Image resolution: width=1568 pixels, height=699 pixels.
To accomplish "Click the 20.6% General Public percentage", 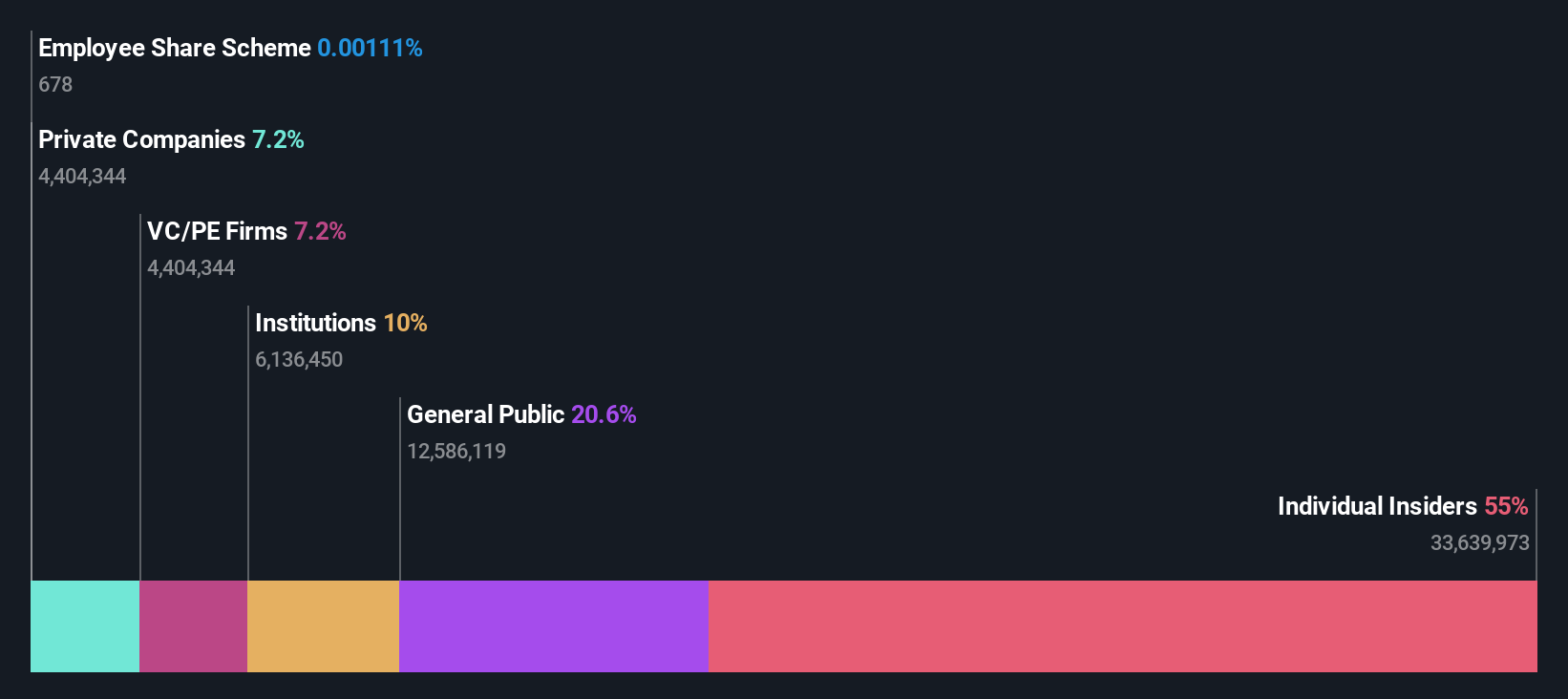I will click(604, 414).
